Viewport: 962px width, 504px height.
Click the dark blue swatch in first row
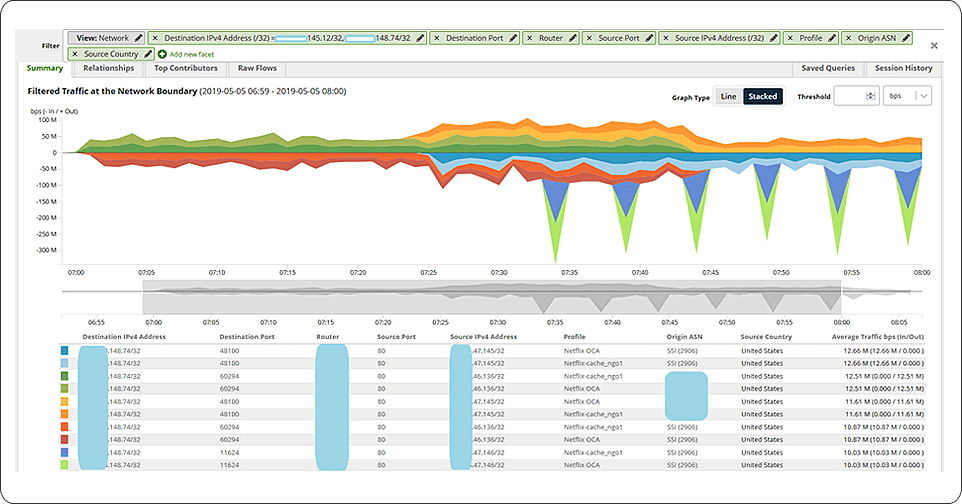coord(64,351)
